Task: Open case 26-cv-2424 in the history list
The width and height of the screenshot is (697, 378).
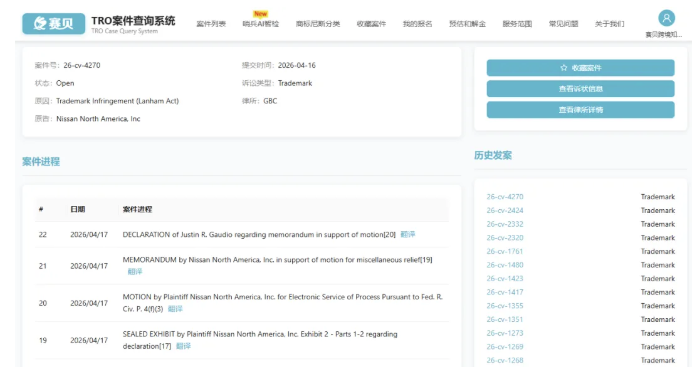Action: (x=505, y=210)
